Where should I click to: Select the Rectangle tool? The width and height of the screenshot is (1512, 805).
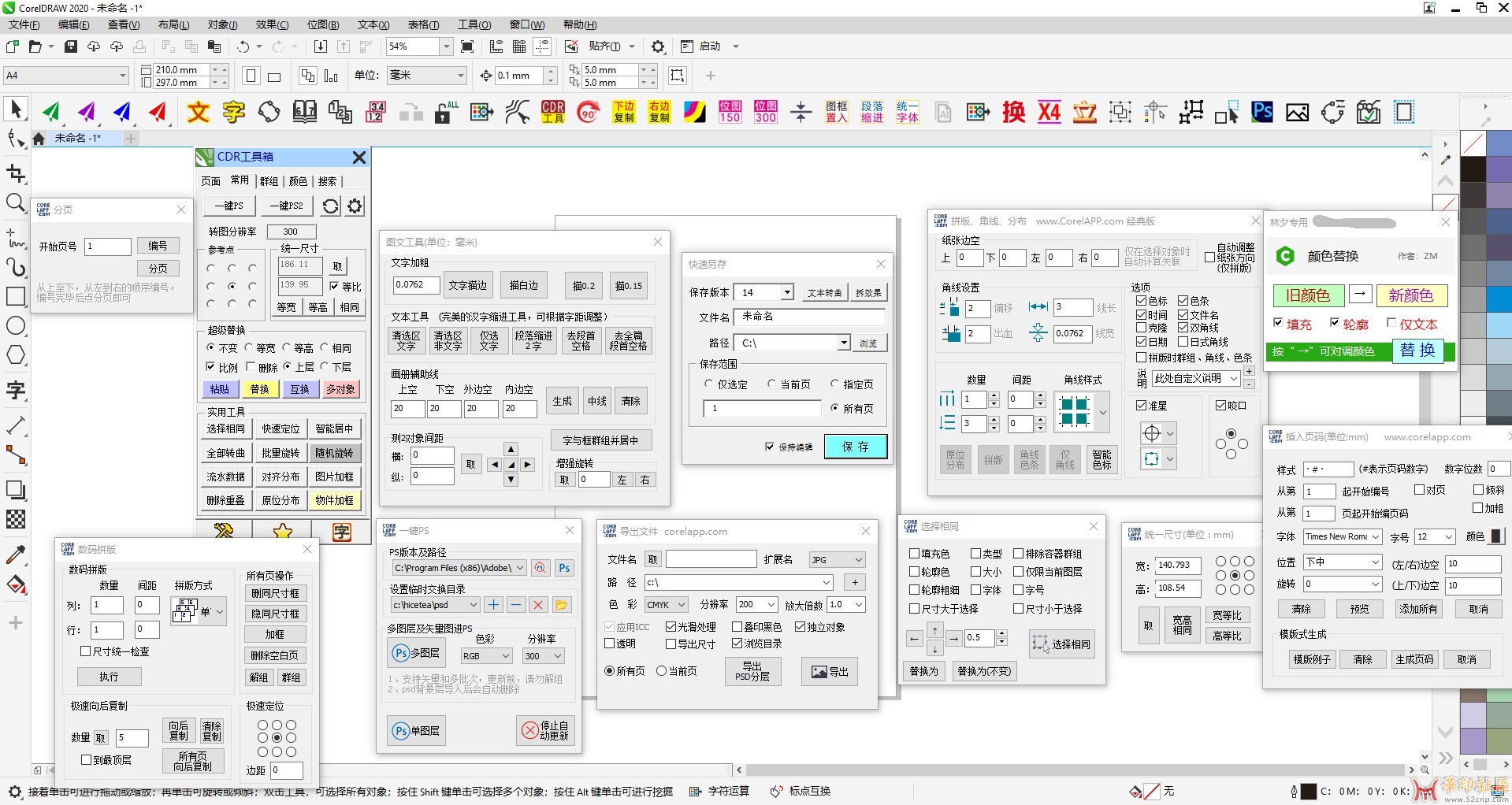pyautogui.click(x=16, y=296)
